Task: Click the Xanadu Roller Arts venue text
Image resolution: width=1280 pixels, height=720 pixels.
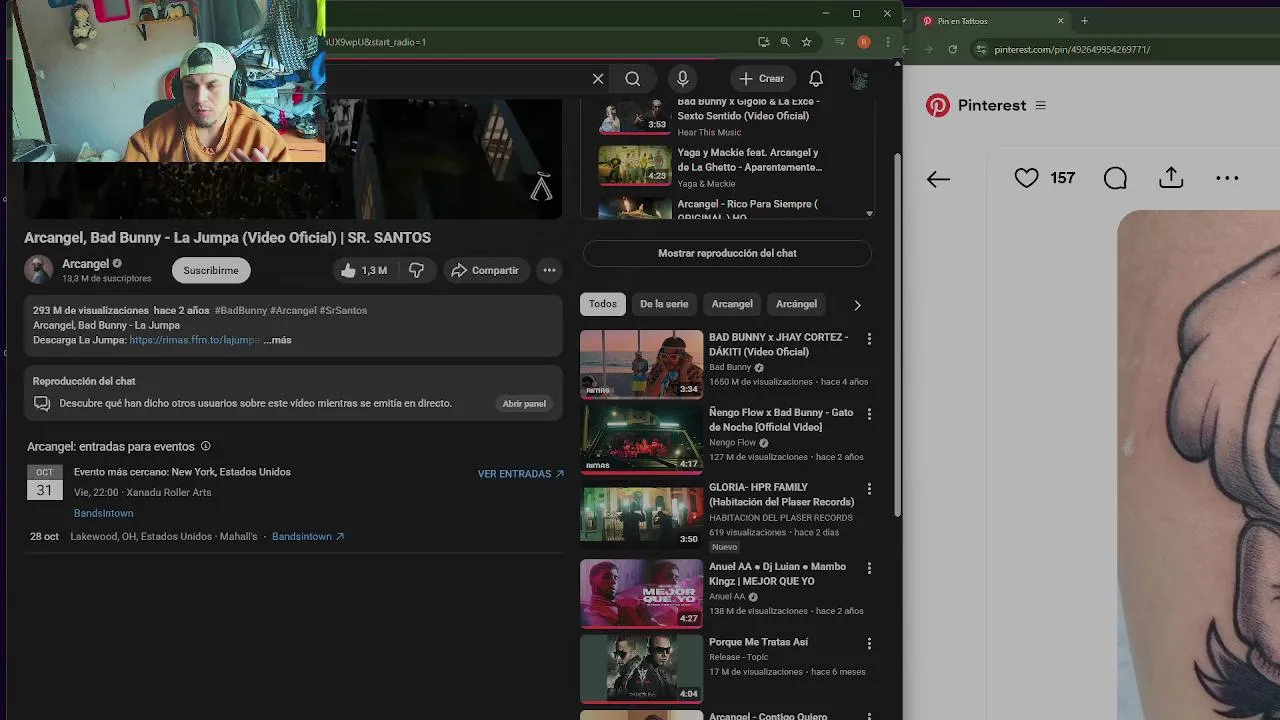Action: coord(168,493)
